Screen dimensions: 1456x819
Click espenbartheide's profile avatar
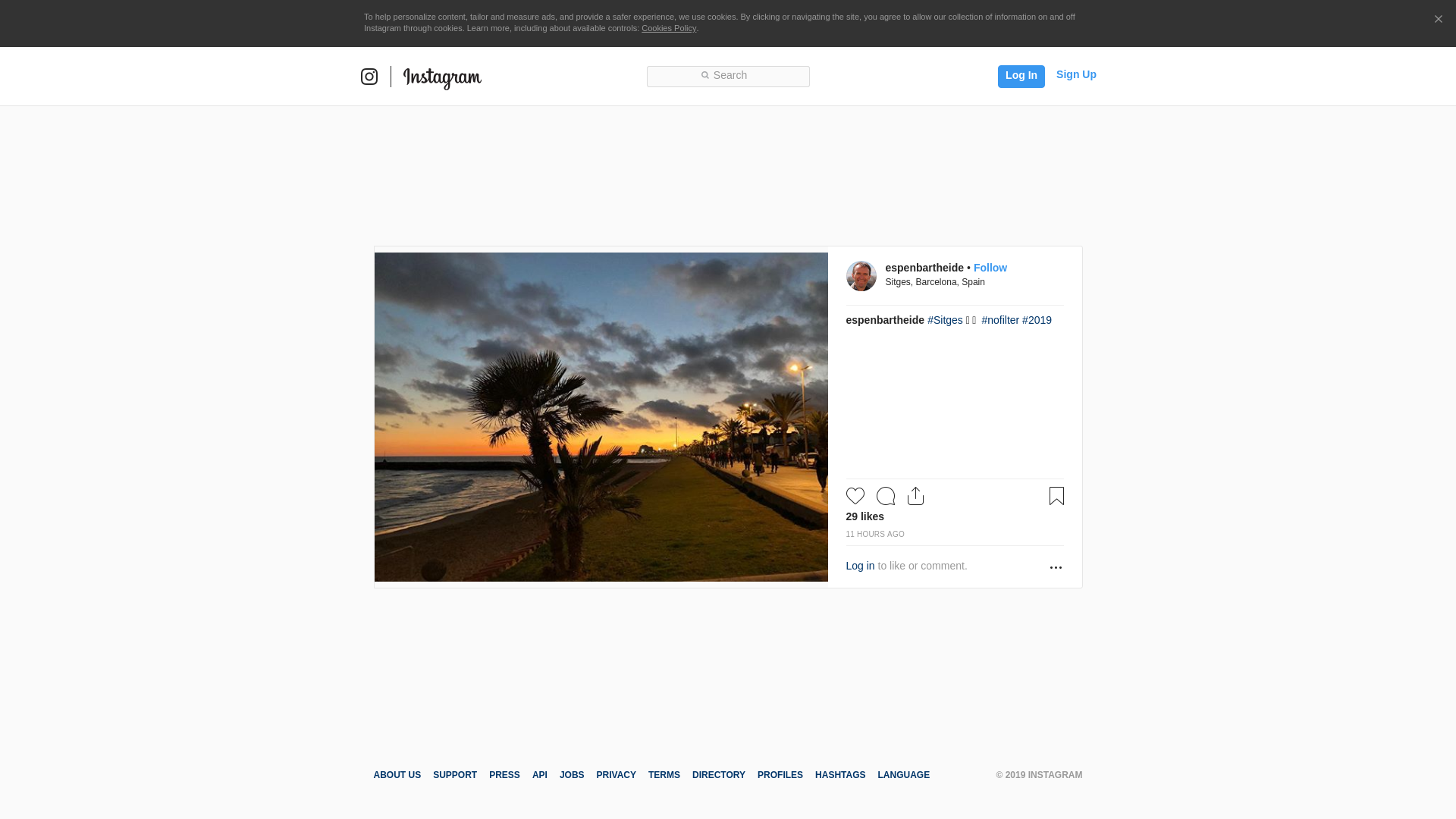click(861, 276)
